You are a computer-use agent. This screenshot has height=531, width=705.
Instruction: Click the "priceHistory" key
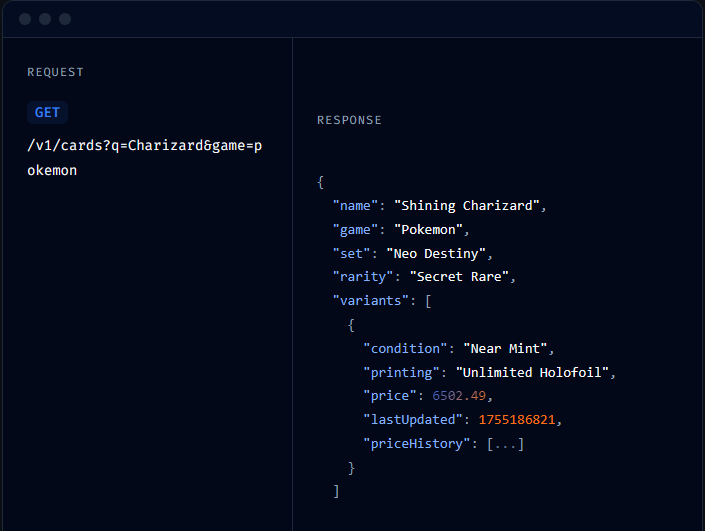[x=417, y=444]
